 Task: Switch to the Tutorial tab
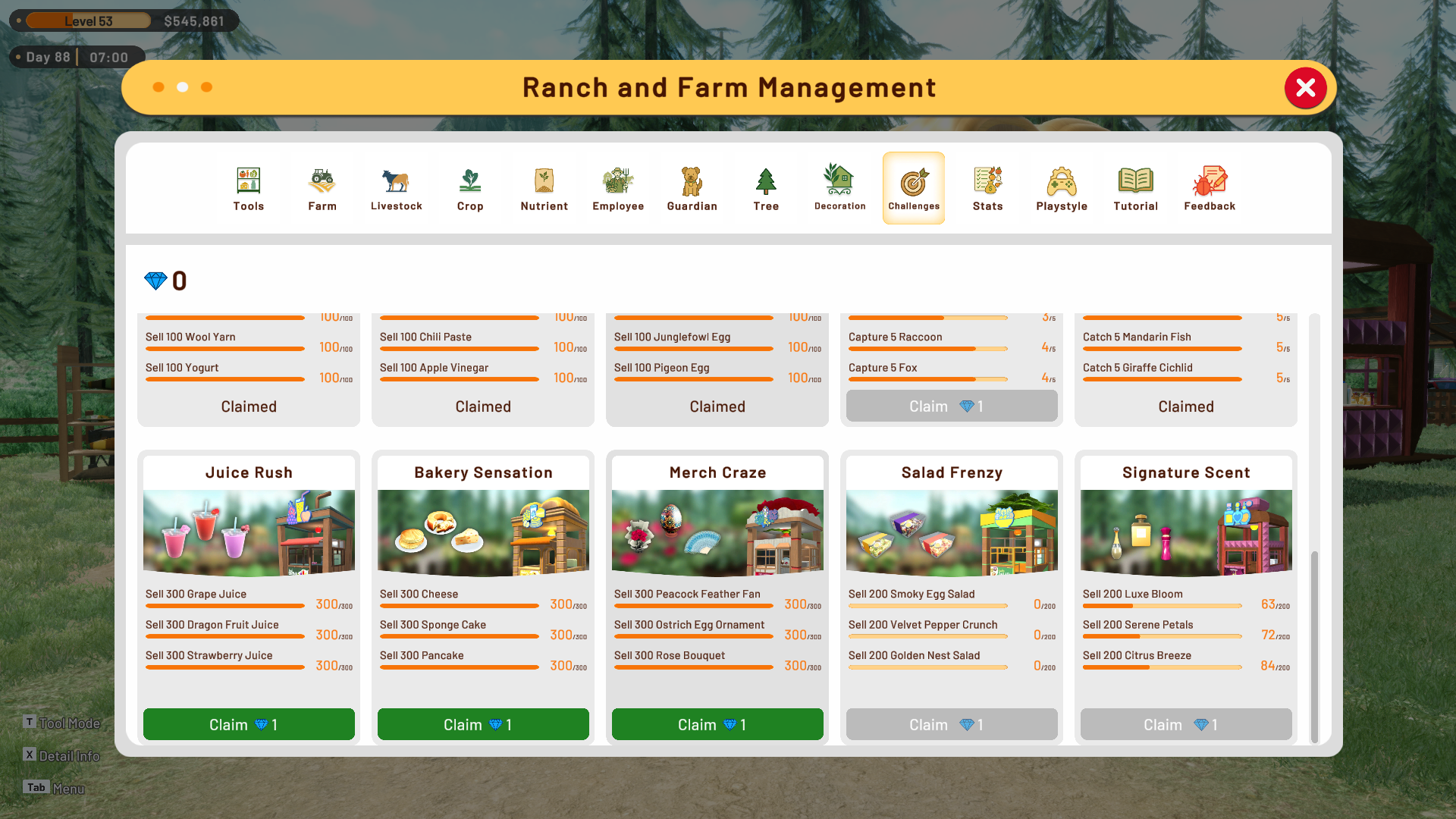point(1135,188)
